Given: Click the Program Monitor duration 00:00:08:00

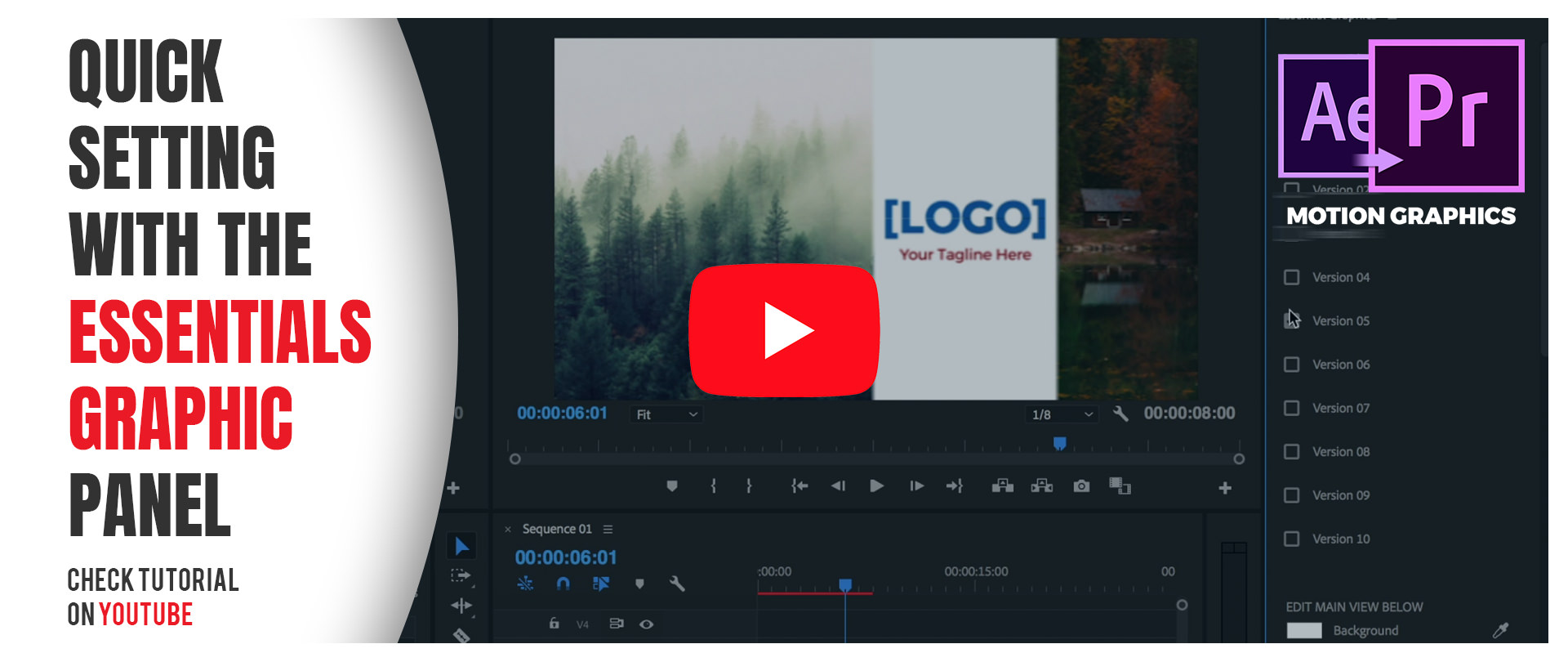Looking at the screenshot, I should click(1189, 414).
